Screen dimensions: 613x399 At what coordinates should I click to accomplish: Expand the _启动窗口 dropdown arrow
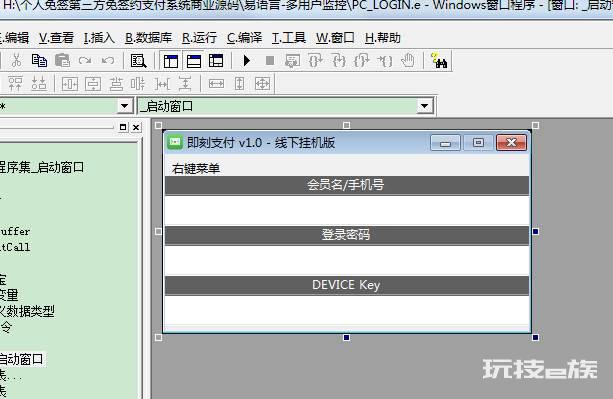(x=425, y=106)
